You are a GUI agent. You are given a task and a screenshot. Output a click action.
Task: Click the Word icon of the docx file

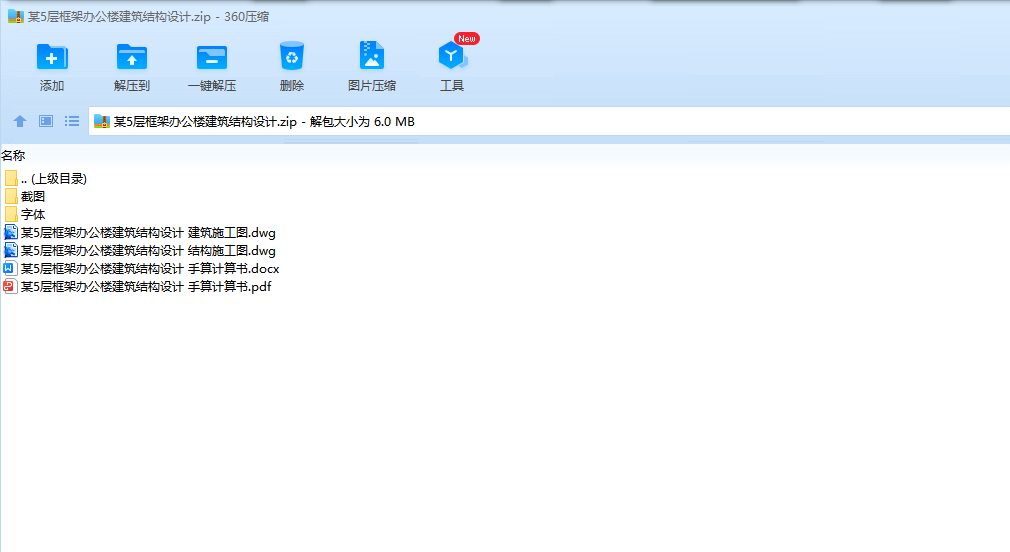[10, 269]
